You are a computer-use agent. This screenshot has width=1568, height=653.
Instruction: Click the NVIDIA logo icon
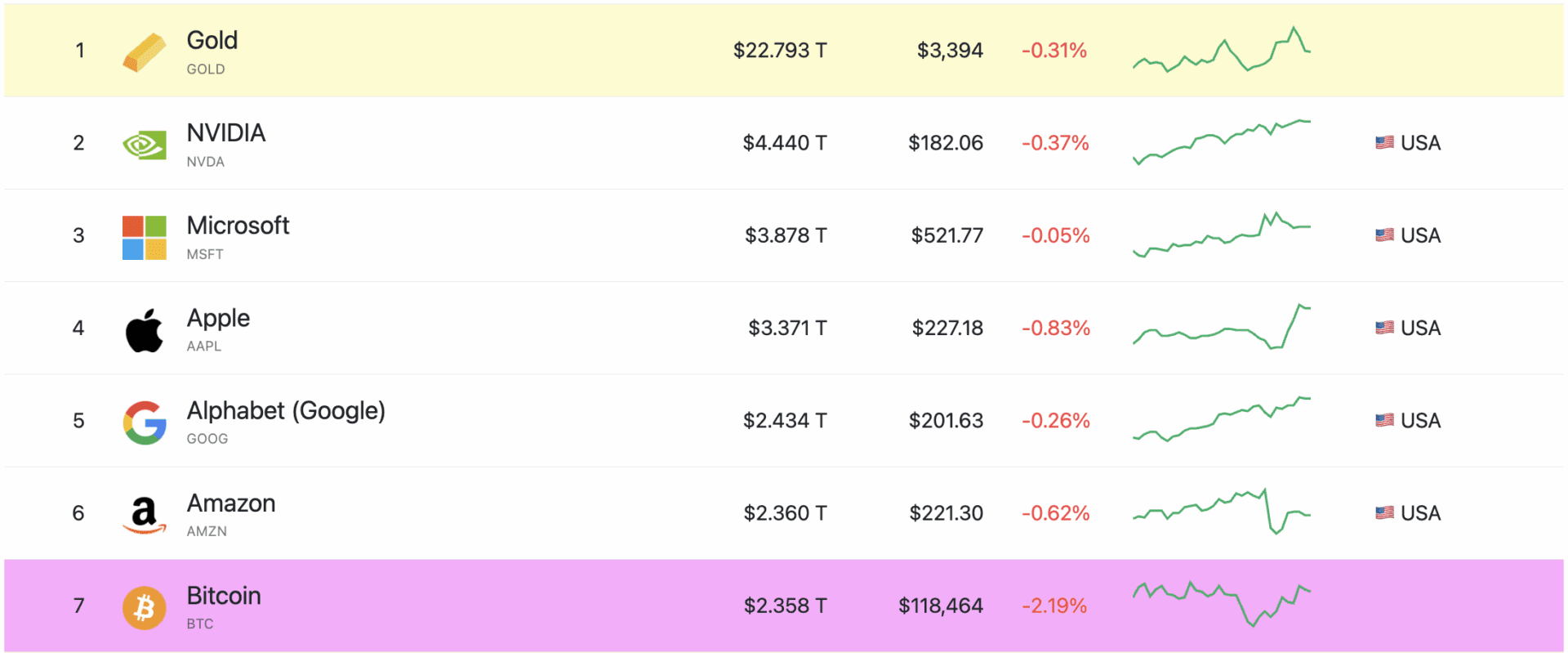[x=144, y=145]
